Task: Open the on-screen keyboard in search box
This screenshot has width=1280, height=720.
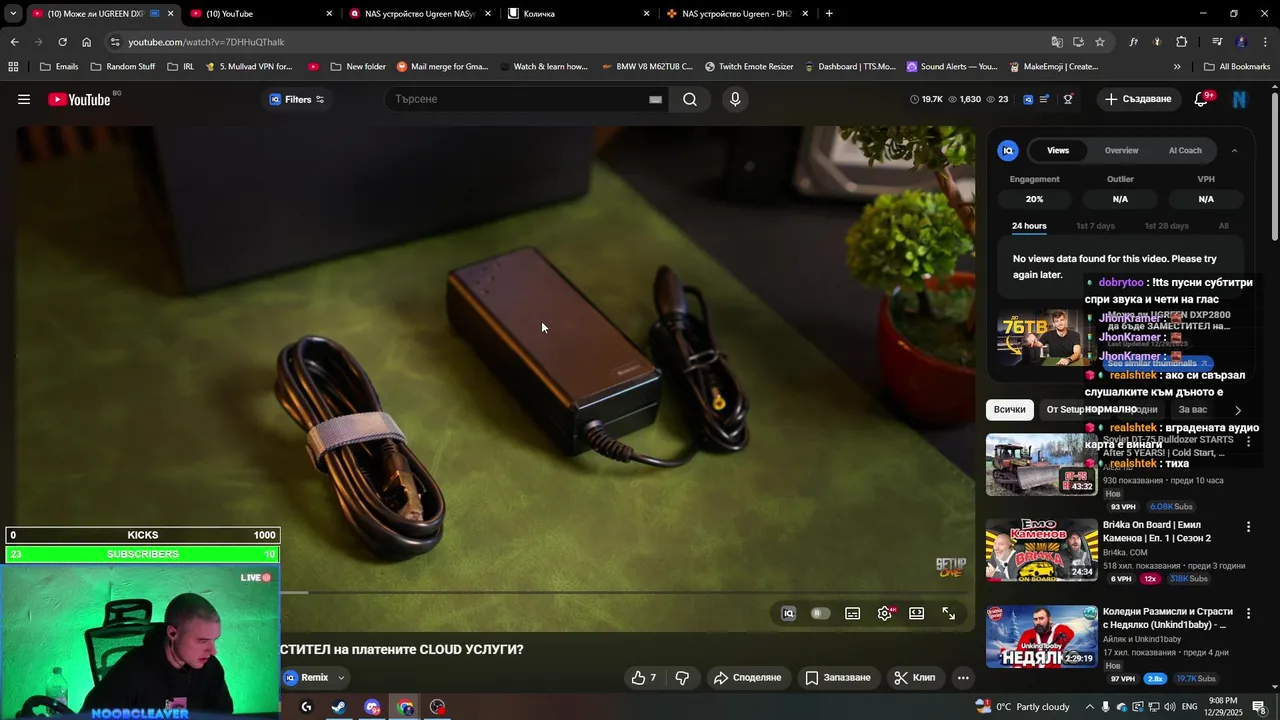Action: (655, 99)
